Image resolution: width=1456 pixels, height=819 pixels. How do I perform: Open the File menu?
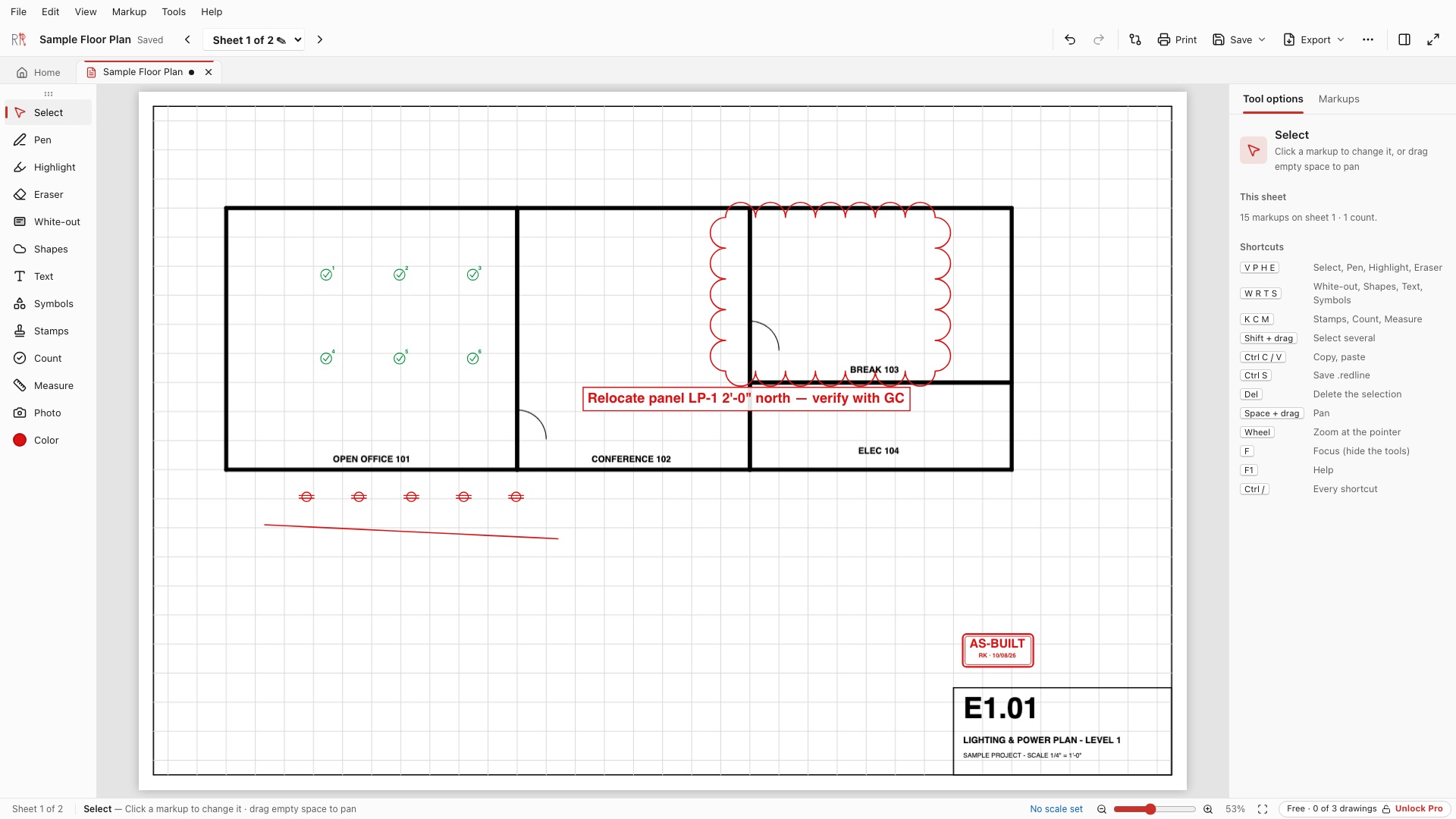click(18, 11)
